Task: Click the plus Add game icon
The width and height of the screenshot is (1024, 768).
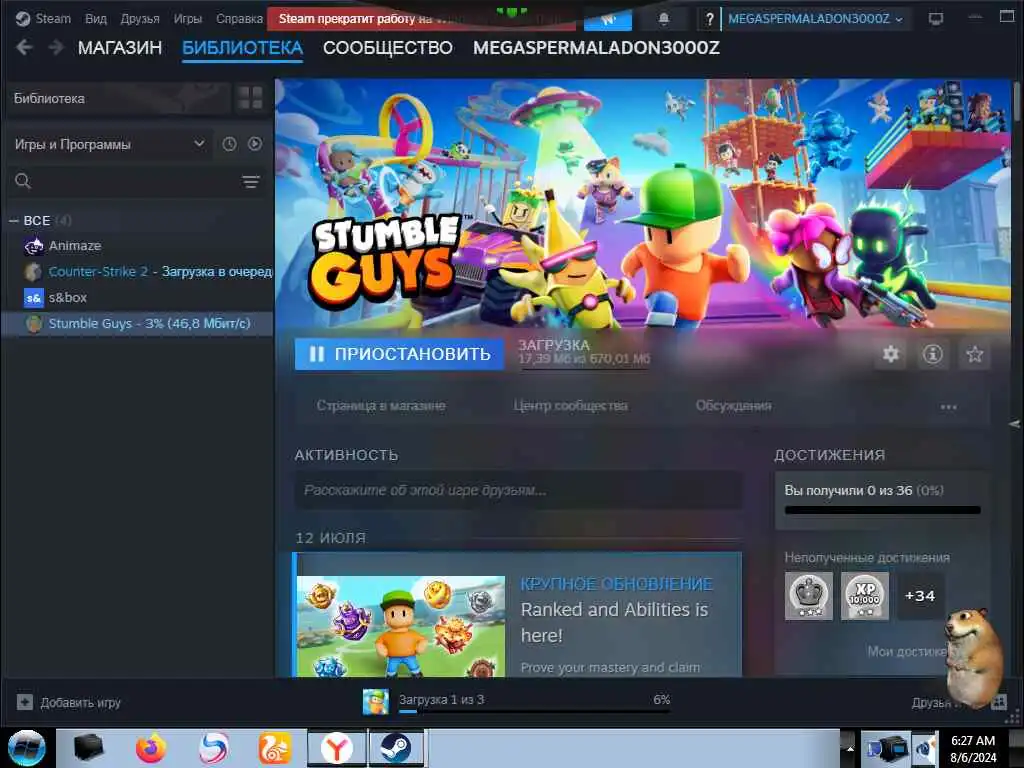Action: click(x=25, y=702)
